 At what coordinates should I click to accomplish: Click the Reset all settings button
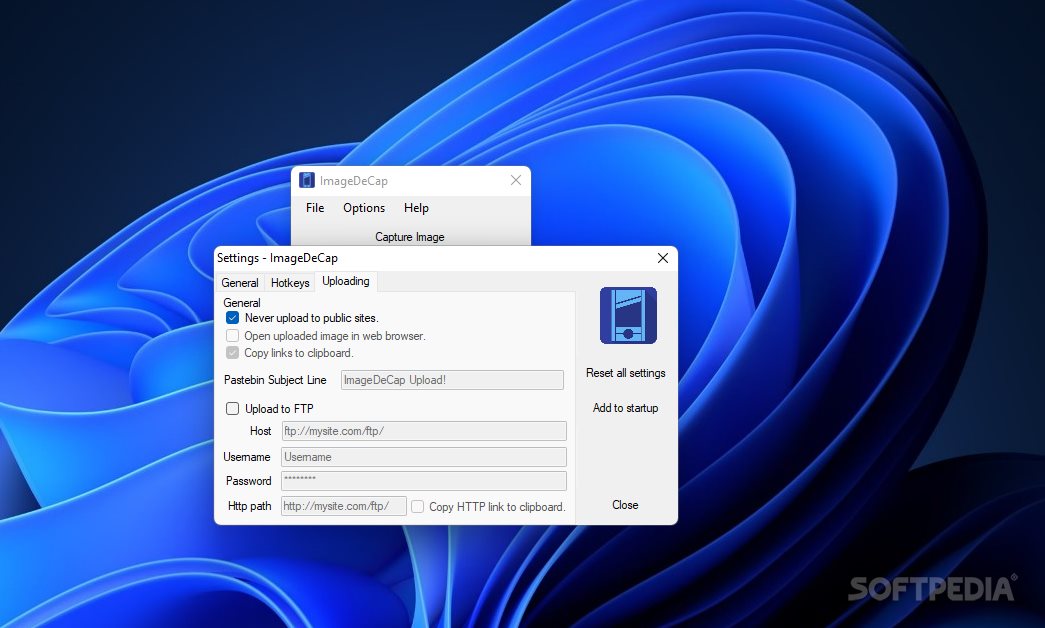pos(626,373)
